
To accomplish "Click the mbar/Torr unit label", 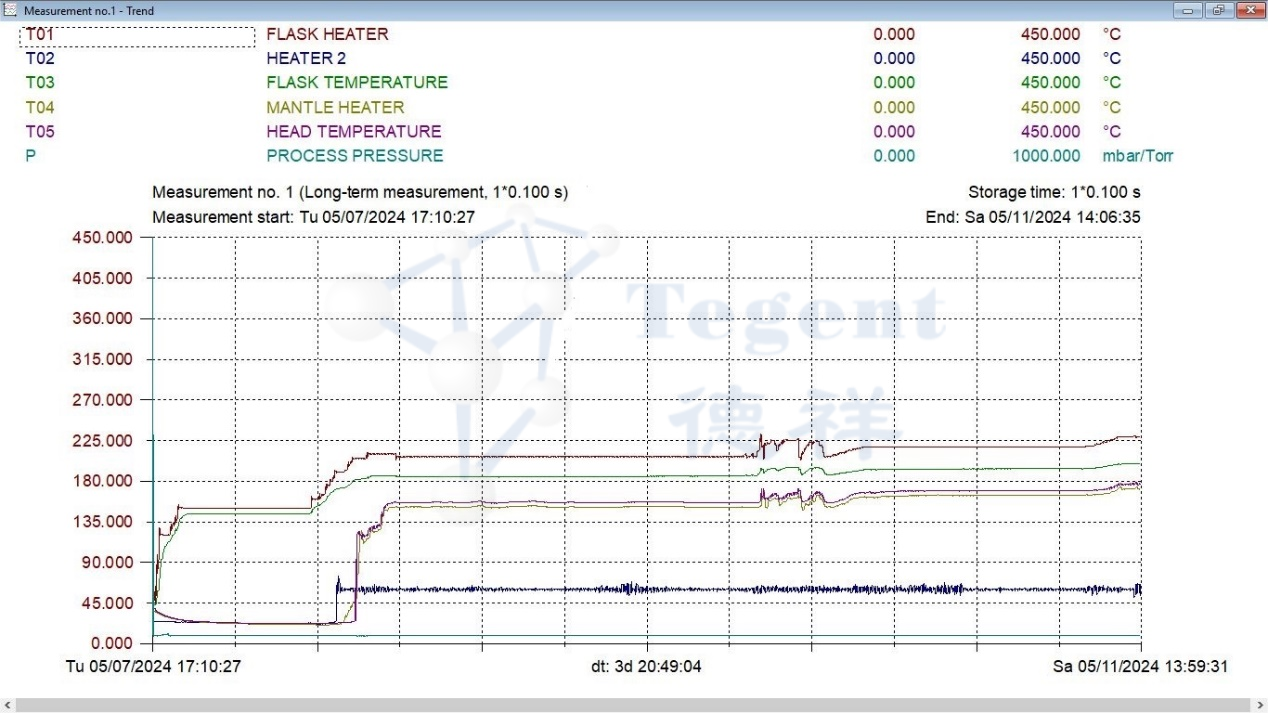I will tap(1137, 156).
